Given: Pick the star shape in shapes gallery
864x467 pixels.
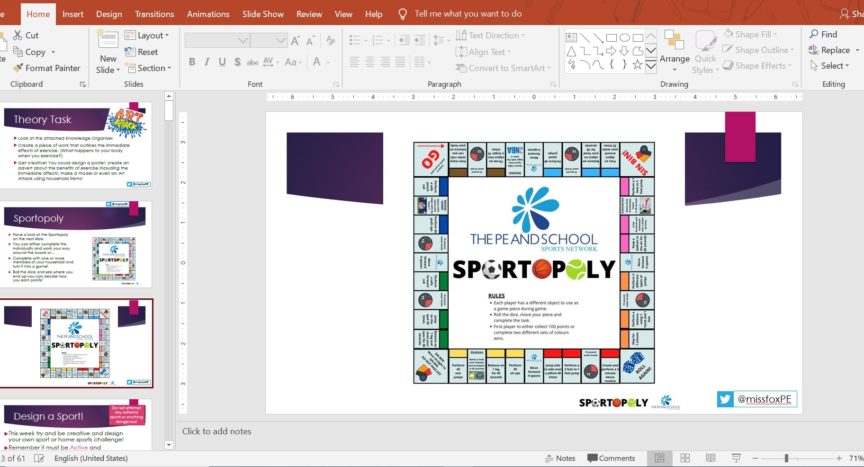Looking at the screenshot, I should point(636,64).
